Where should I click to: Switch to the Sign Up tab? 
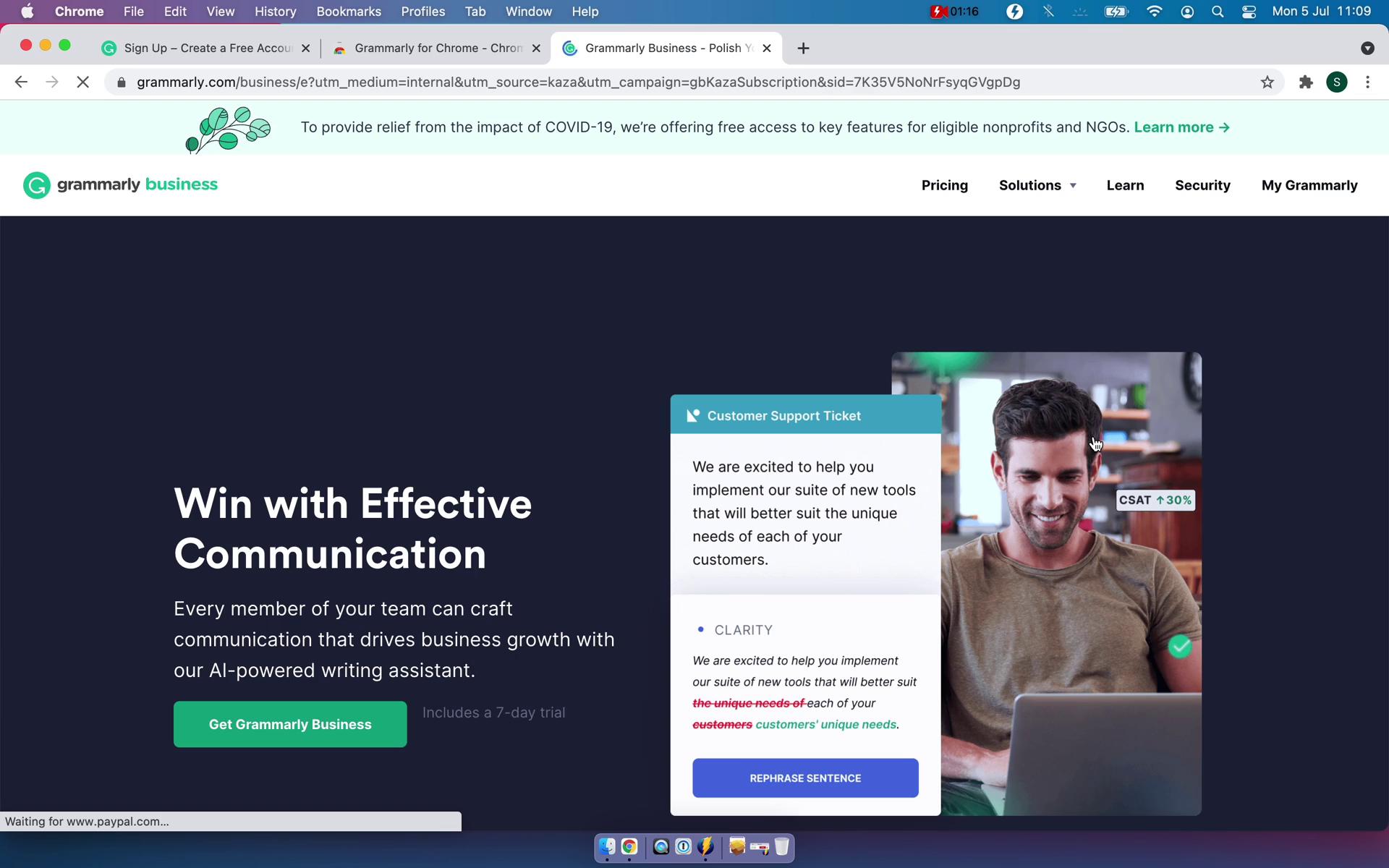[206, 48]
